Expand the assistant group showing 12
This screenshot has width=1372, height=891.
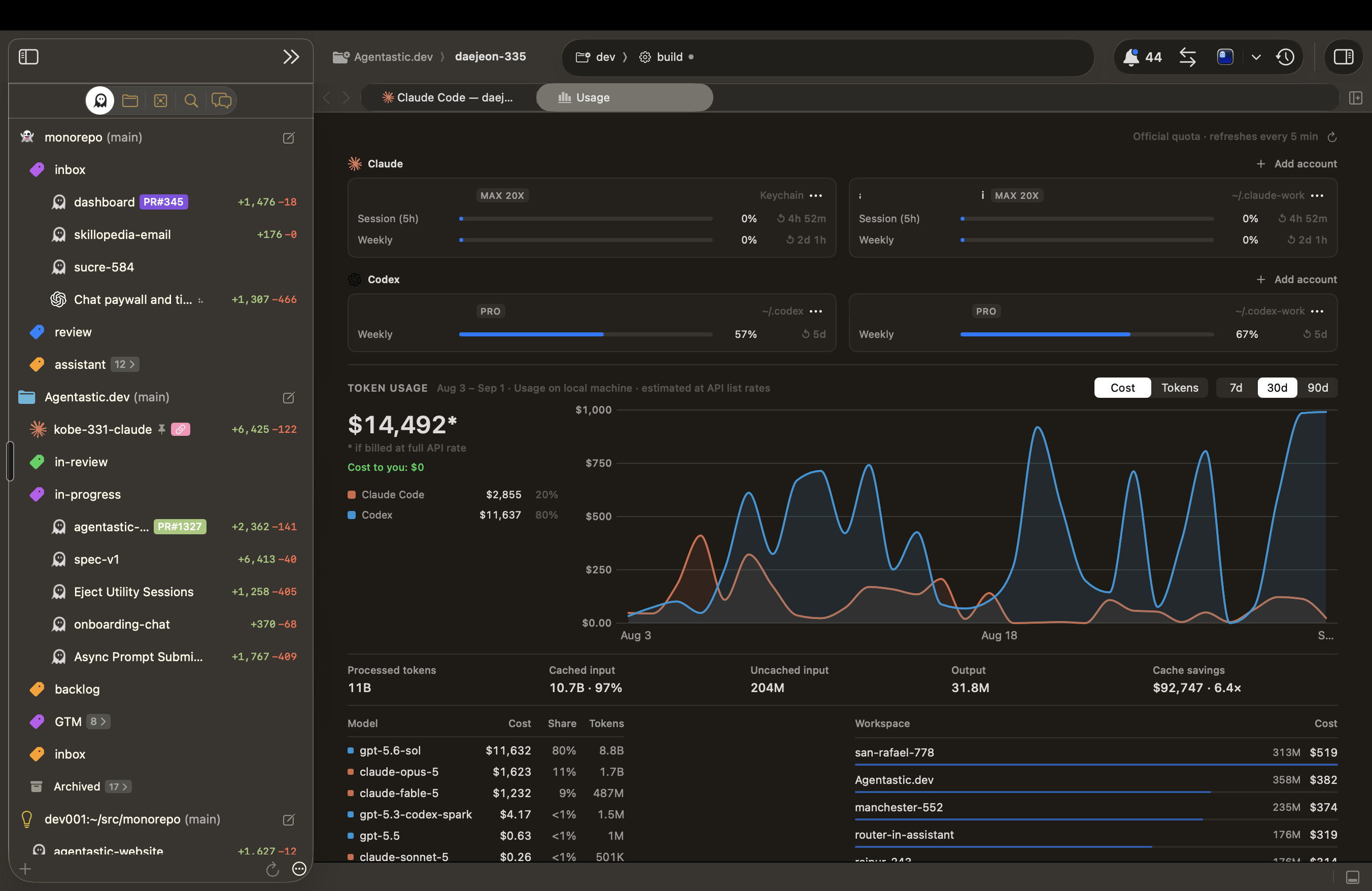[124, 364]
